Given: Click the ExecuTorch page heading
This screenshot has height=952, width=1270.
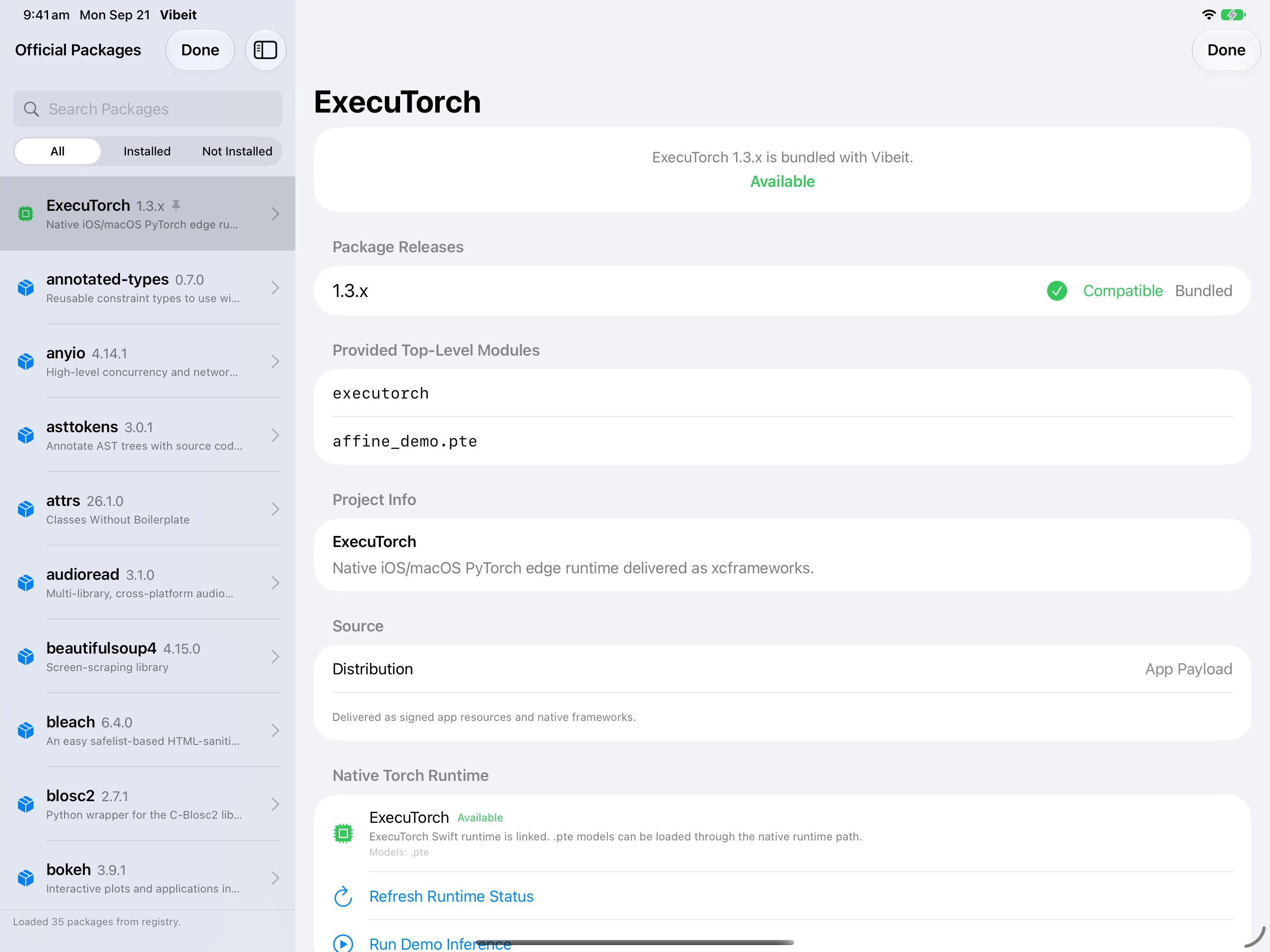Looking at the screenshot, I should coord(397,102).
